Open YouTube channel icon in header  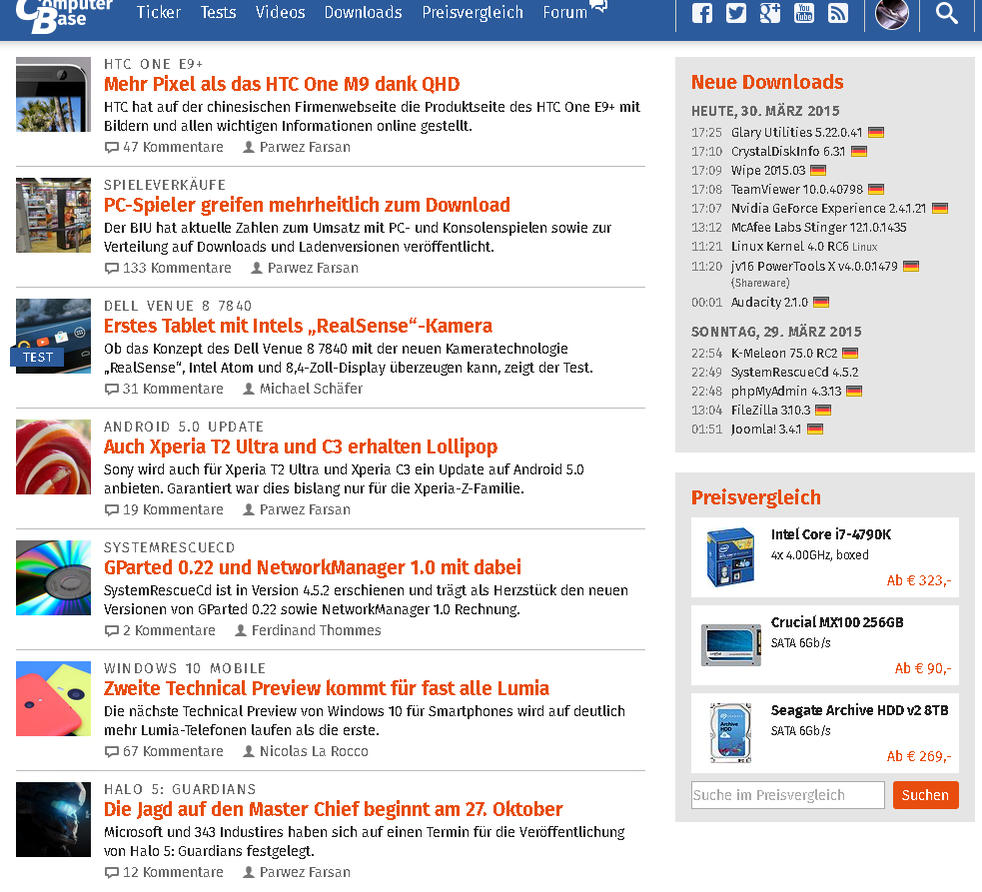click(x=804, y=13)
